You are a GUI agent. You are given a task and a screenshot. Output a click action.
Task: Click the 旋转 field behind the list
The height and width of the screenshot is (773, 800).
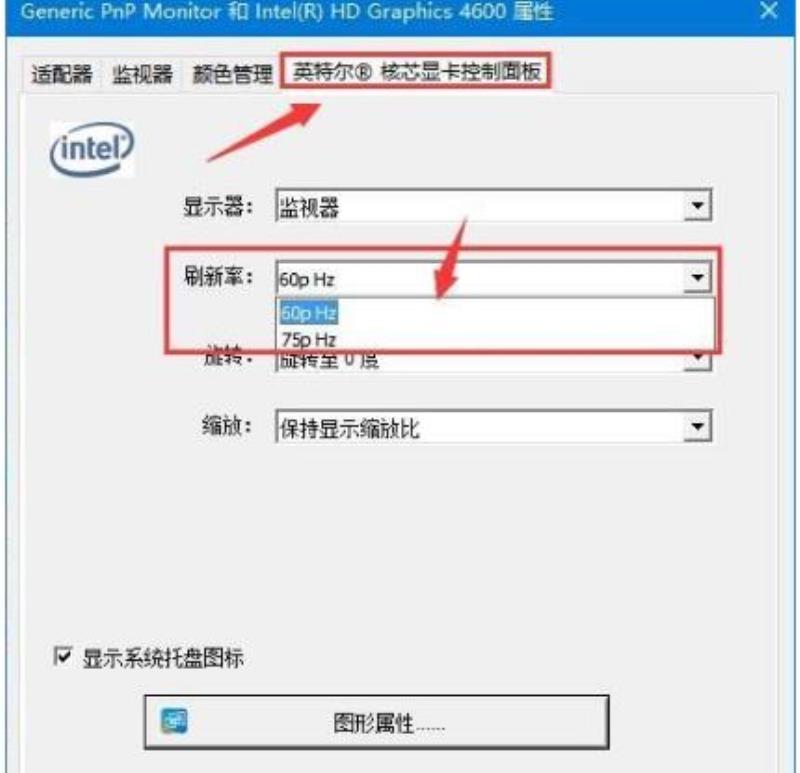coord(493,361)
